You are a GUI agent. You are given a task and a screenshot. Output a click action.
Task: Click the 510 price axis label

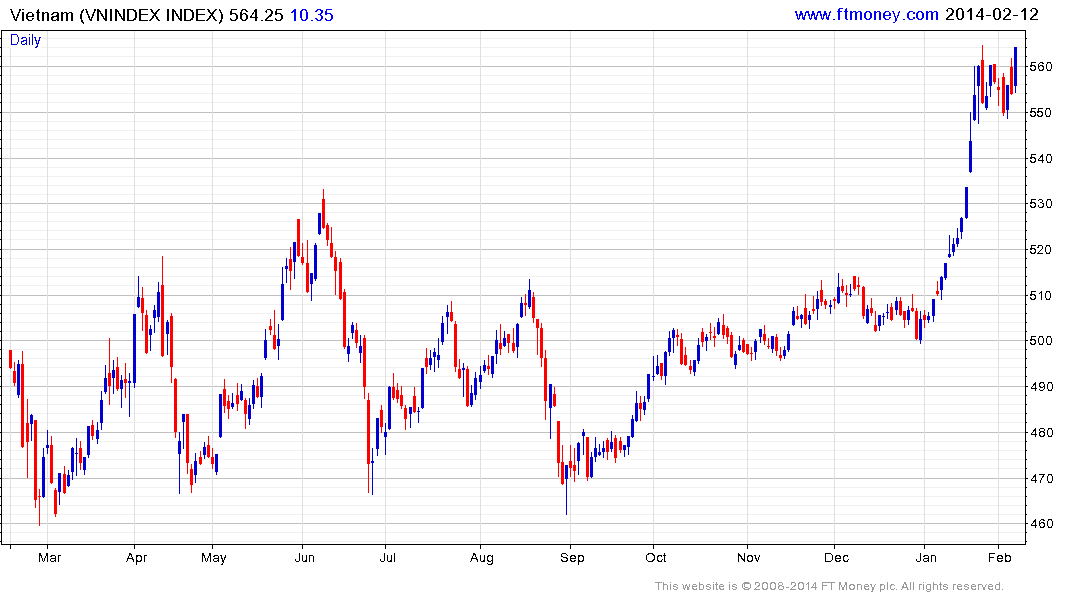pos(1041,296)
